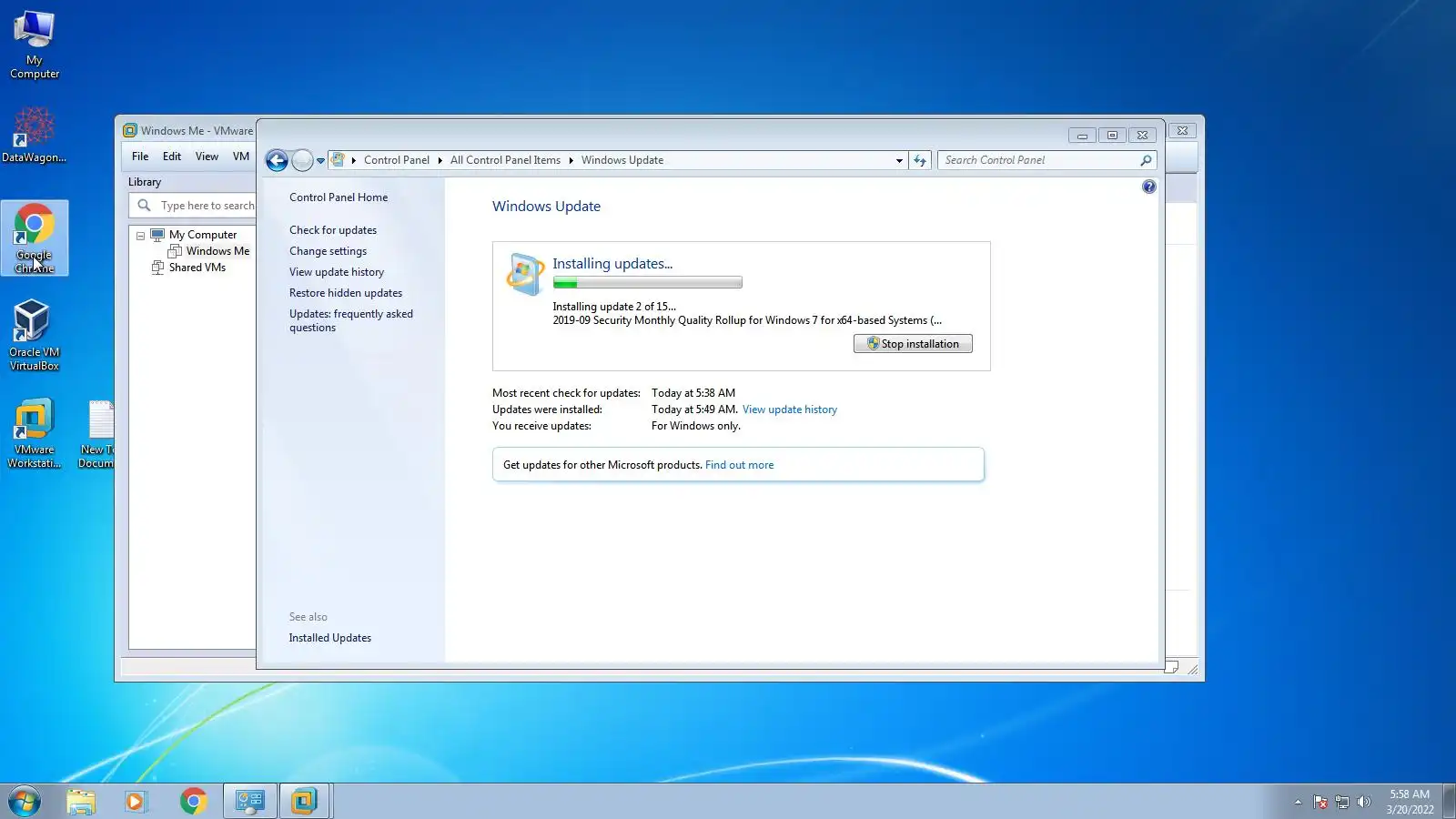Open the recent pages dropdown arrow
The height and width of the screenshot is (819, 1456).
tap(320, 161)
